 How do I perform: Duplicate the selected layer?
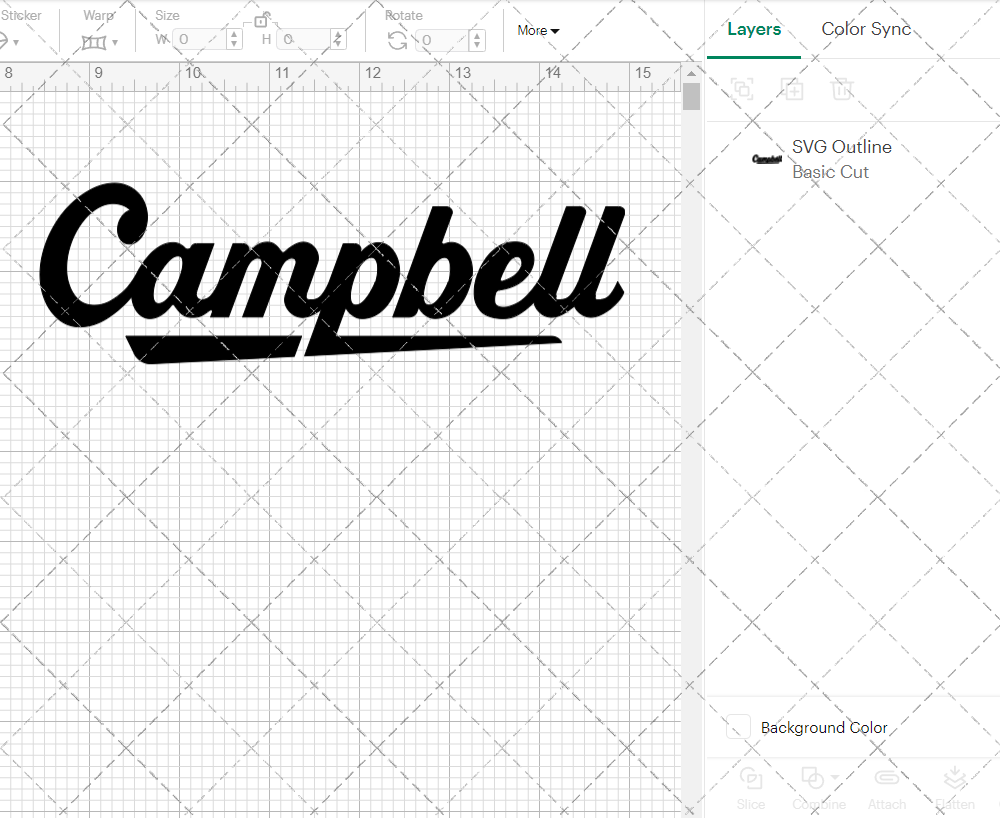tap(793, 89)
